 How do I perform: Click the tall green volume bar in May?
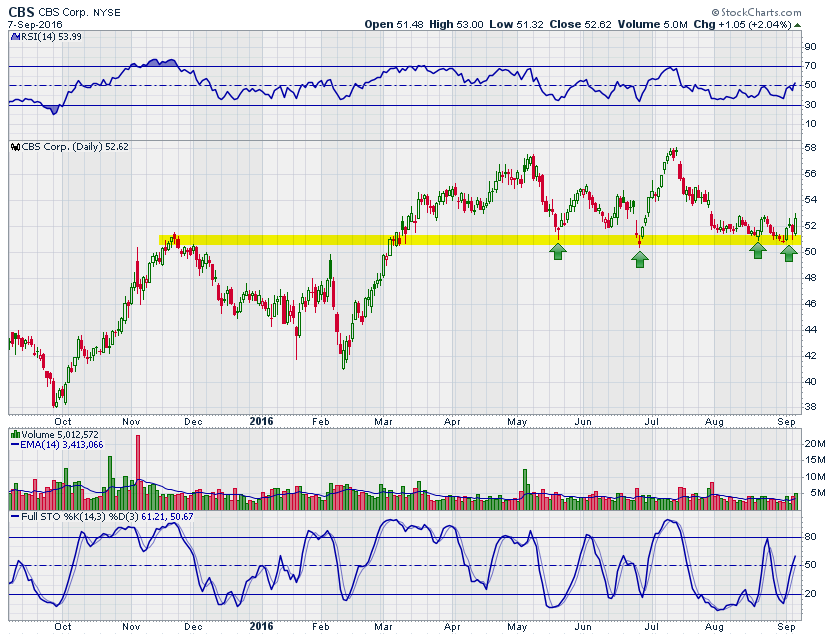coord(525,490)
